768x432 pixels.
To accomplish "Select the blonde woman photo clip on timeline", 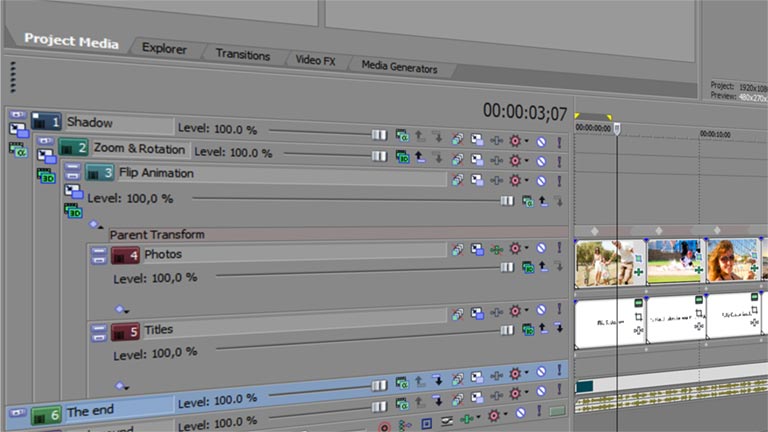I will (733, 261).
